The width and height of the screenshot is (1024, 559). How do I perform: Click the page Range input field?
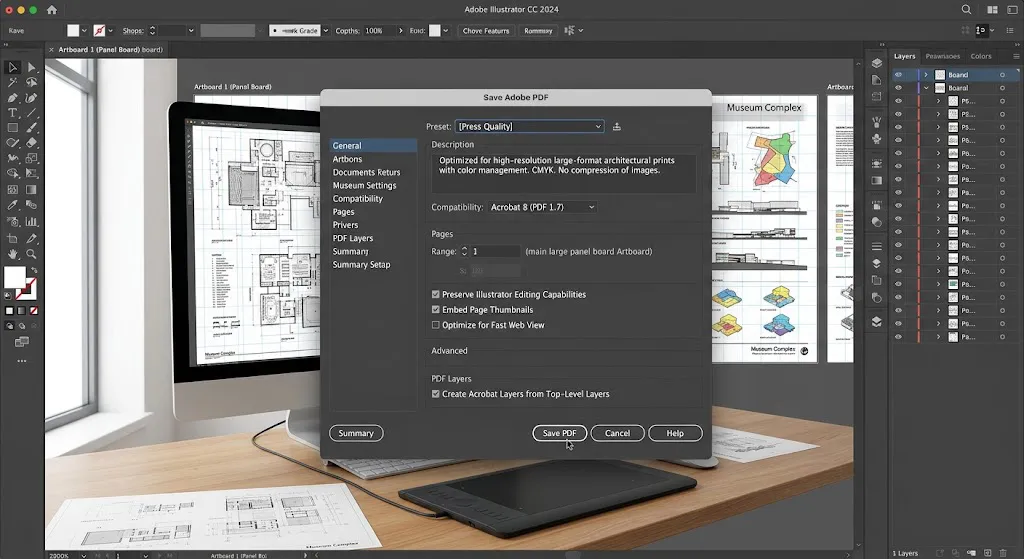tap(495, 251)
